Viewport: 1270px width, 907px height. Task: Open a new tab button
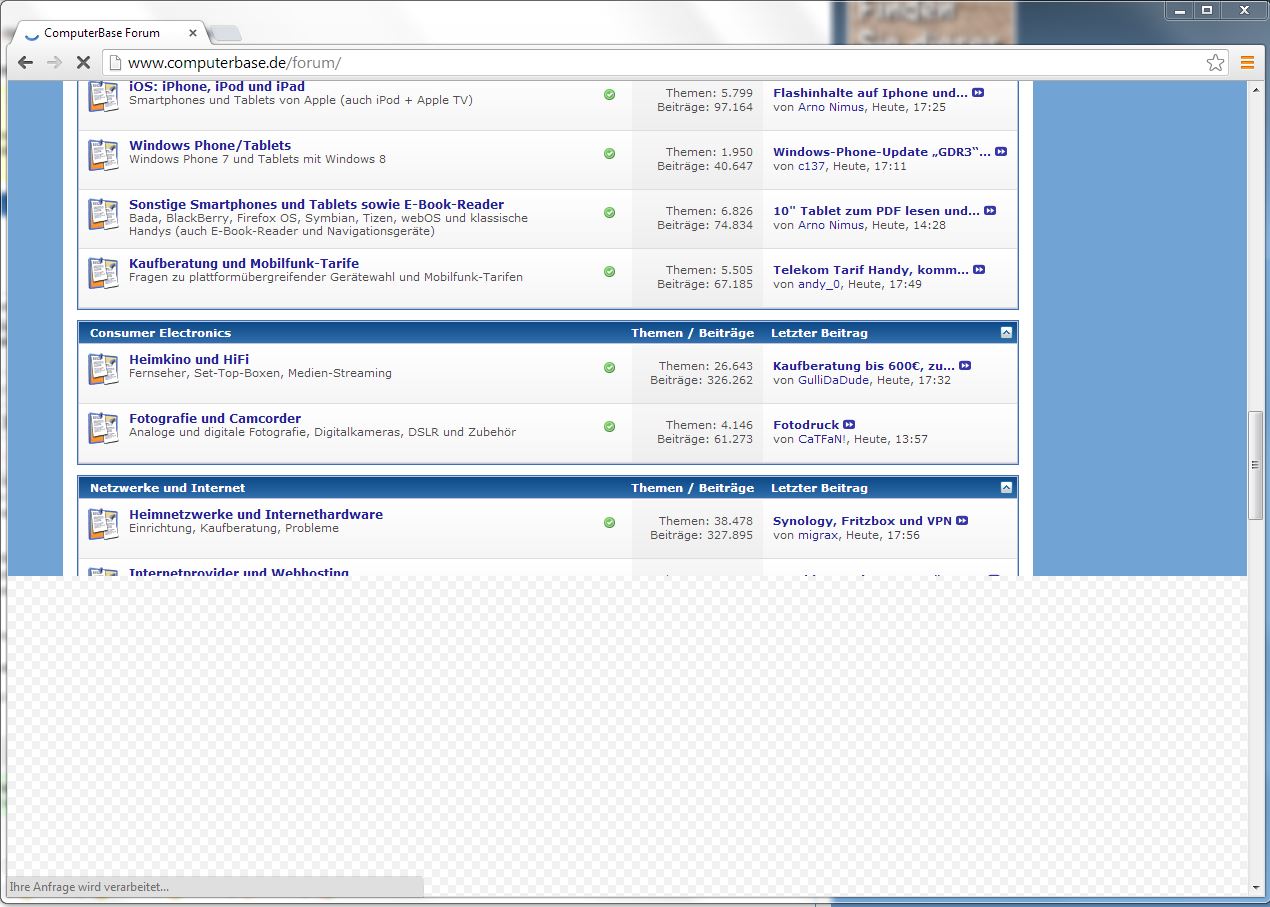[x=226, y=34]
